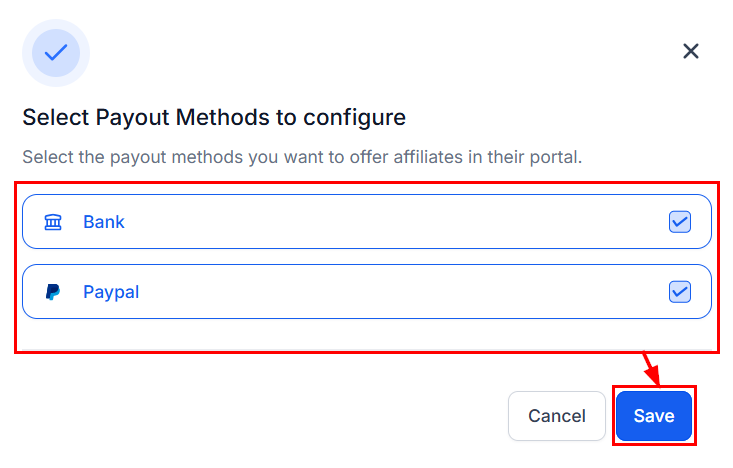Click the red arrow pointing to Save
The height and width of the screenshot is (468, 733).
651,369
